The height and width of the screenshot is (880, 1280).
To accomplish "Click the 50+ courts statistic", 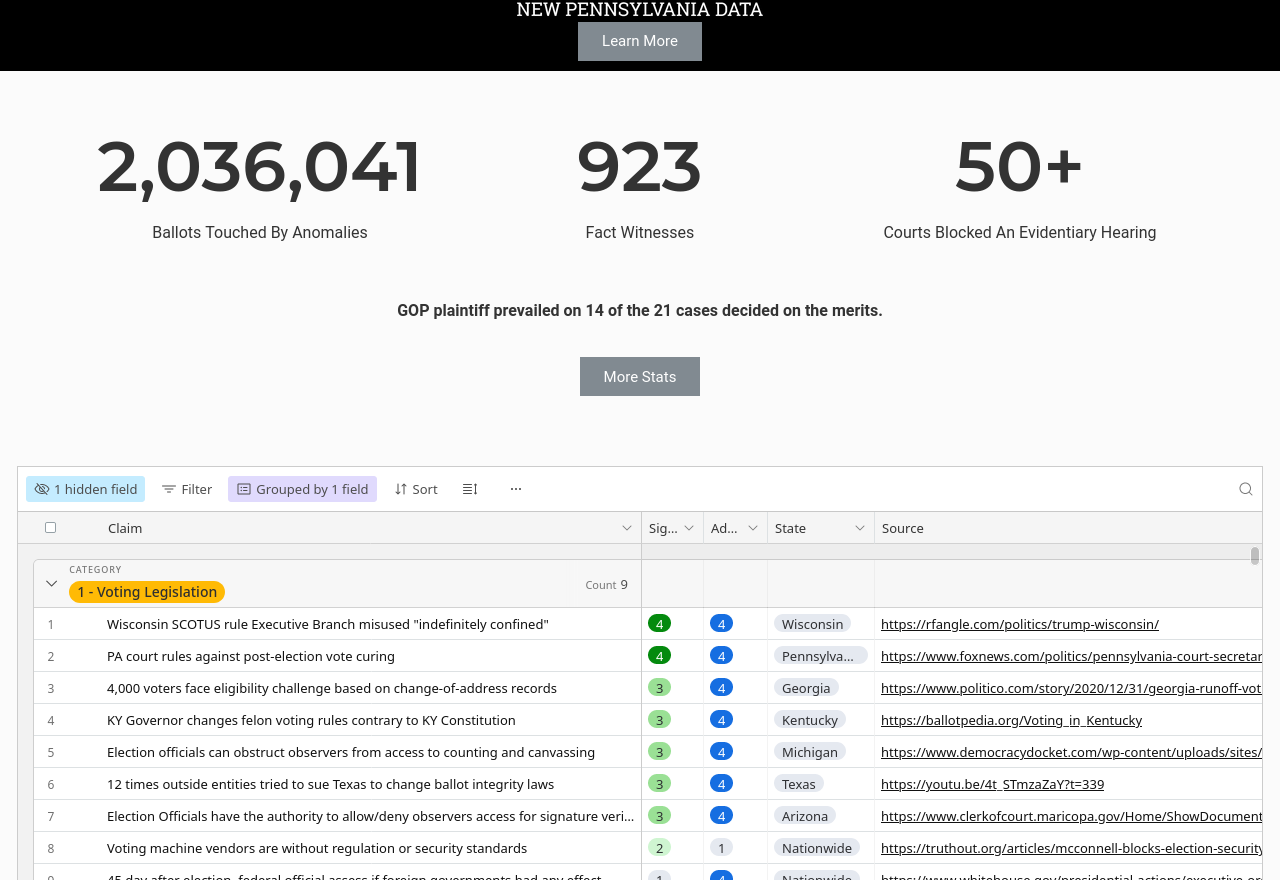I will pos(1020,166).
